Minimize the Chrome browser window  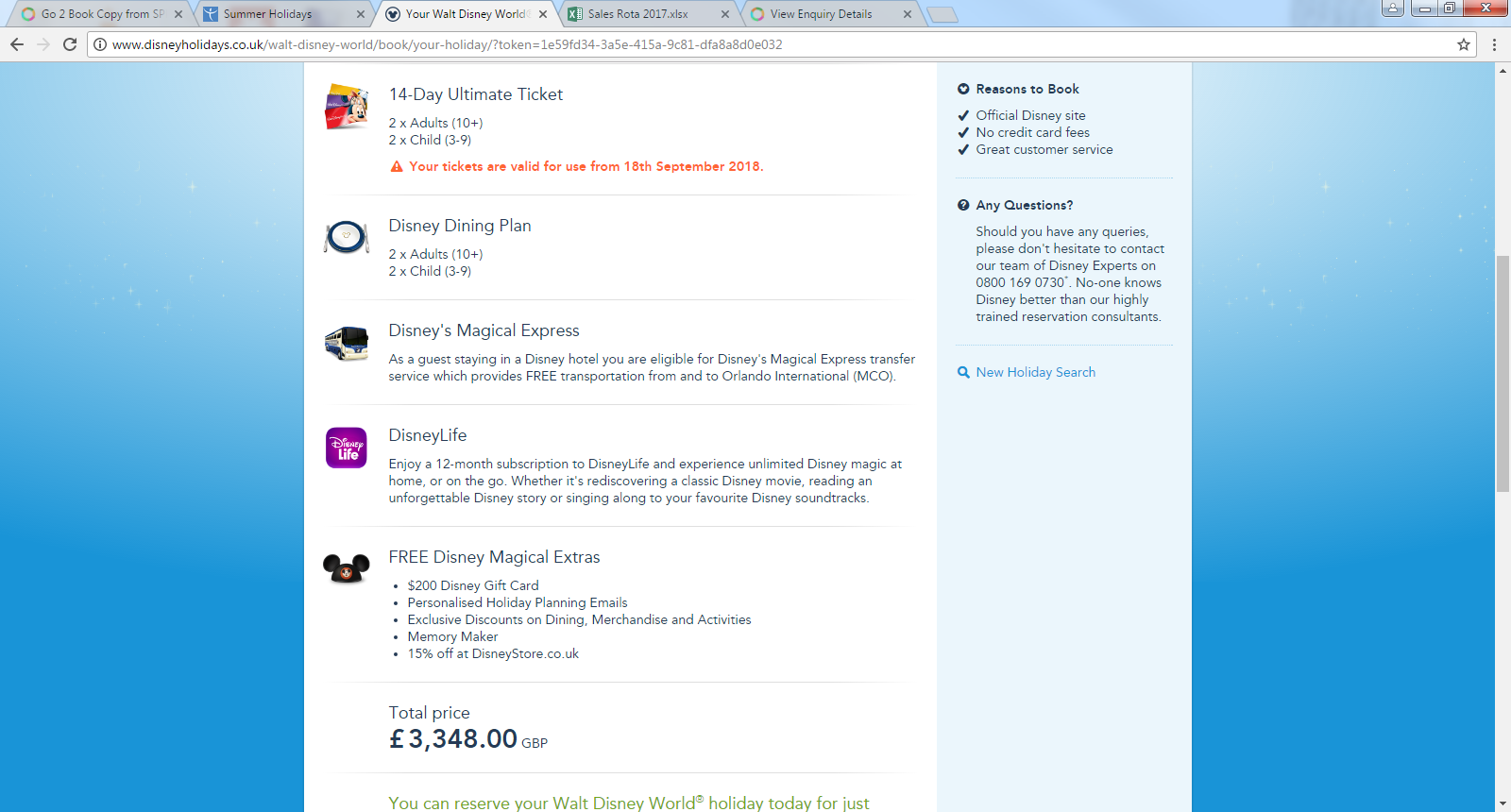point(1423,8)
